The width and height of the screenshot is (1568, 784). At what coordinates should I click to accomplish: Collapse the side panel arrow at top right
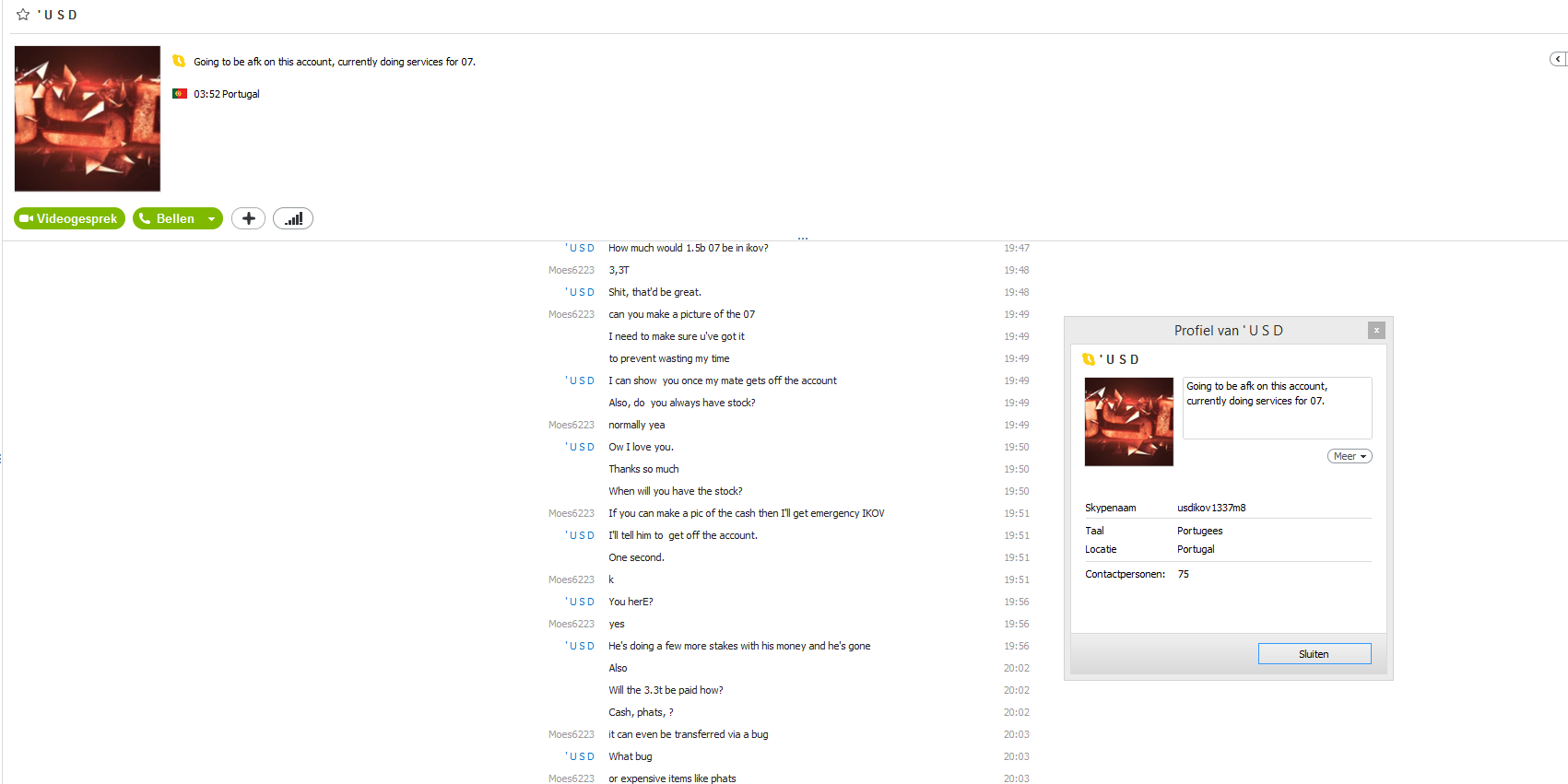(1558, 59)
